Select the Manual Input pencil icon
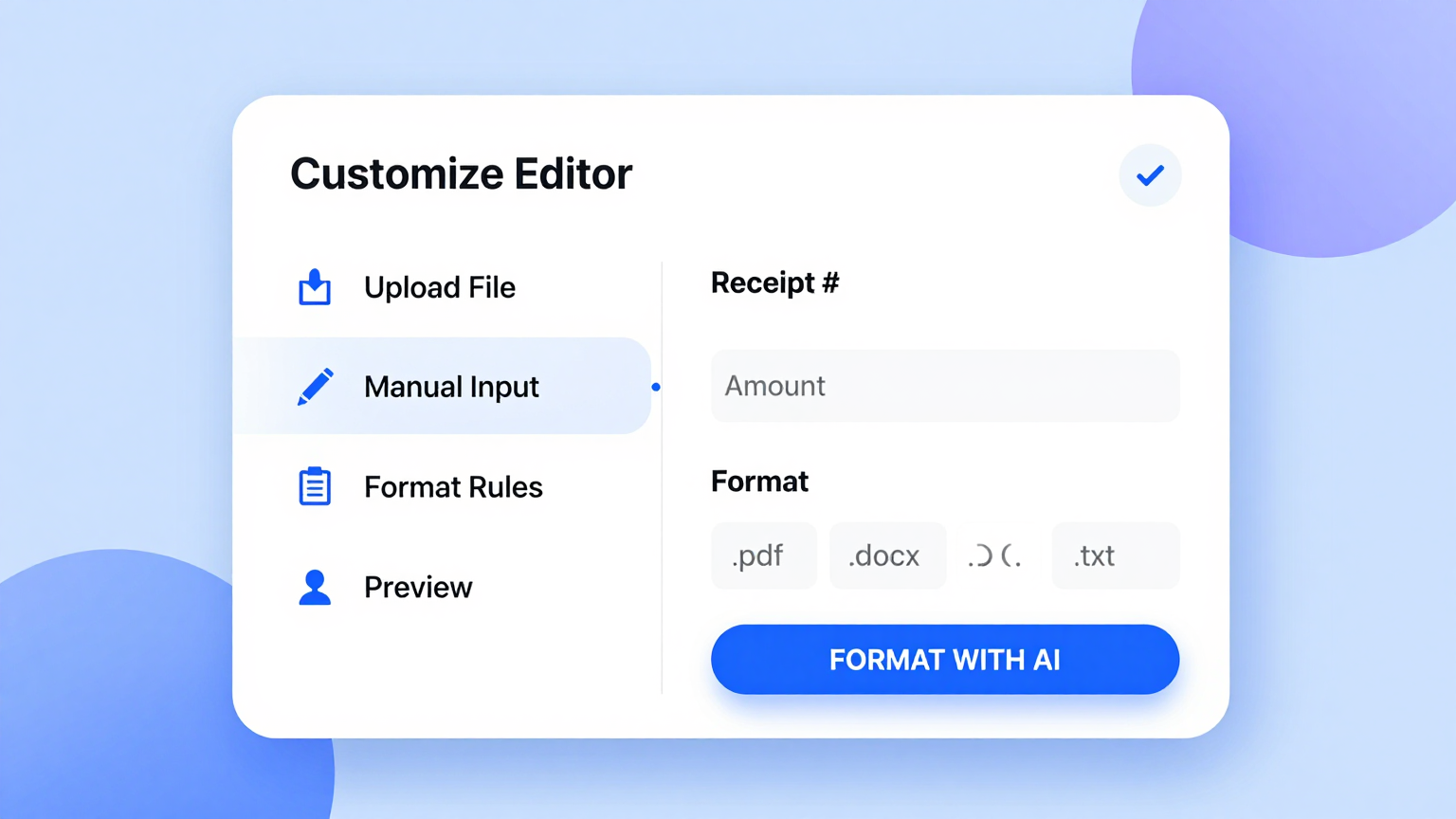 314,386
